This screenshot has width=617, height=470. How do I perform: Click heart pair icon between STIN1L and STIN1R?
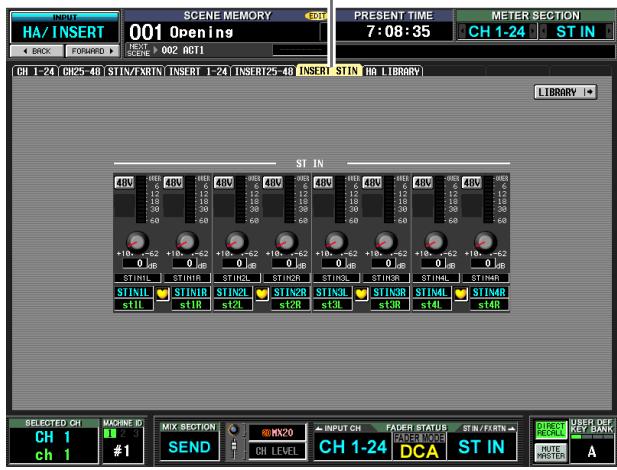tap(162, 294)
